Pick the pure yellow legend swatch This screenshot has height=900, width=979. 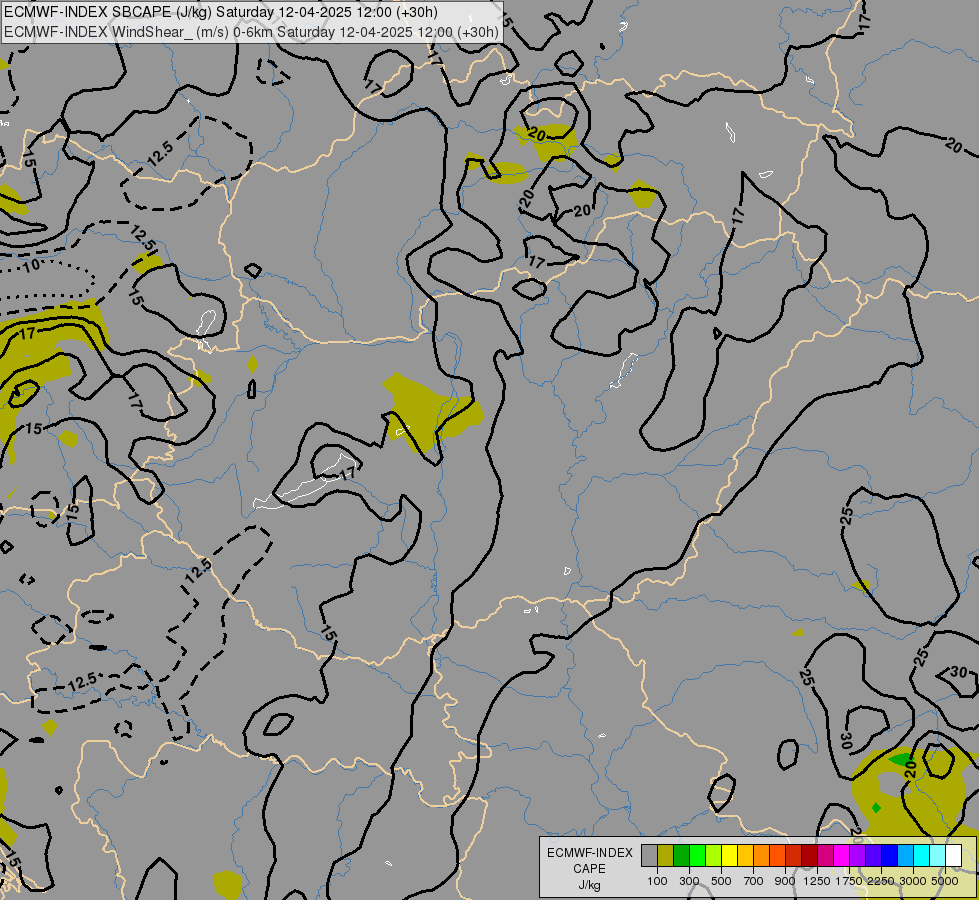click(x=730, y=855)
